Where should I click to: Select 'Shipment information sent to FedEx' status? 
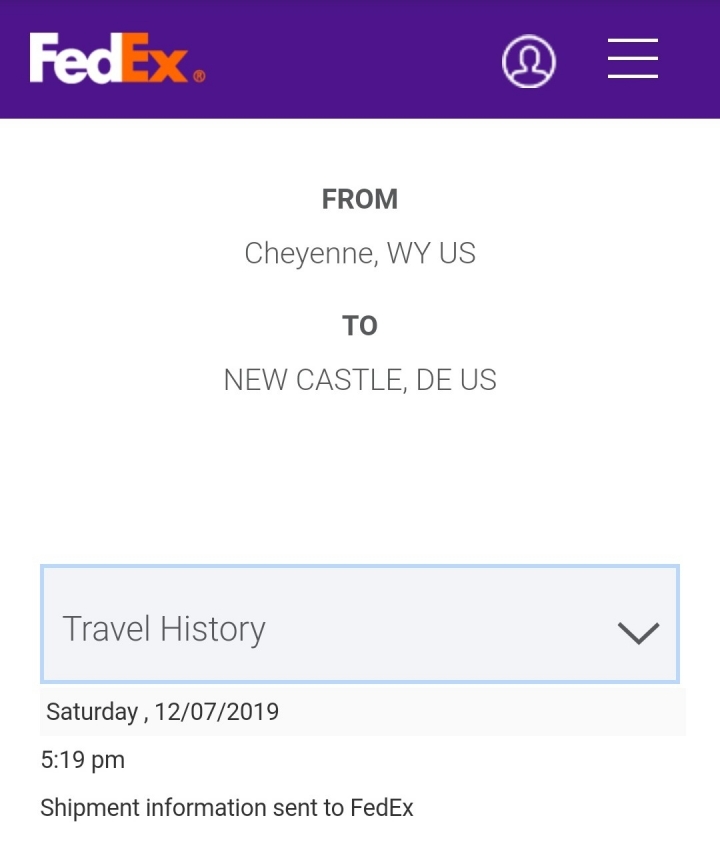[x=227, y=808]
